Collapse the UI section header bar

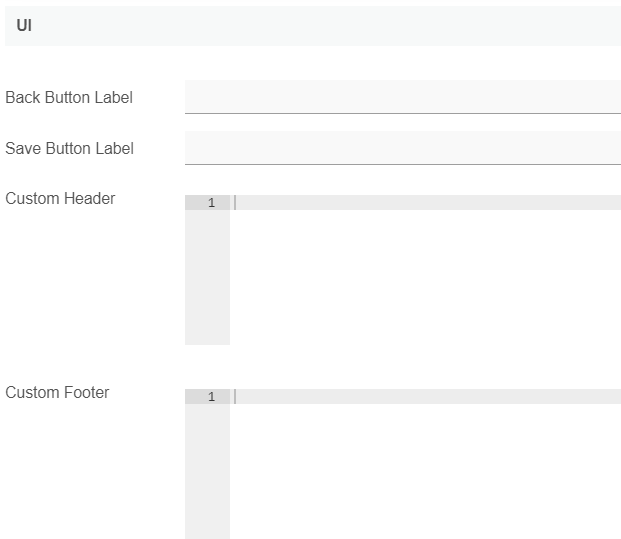(x=313, y=26)
